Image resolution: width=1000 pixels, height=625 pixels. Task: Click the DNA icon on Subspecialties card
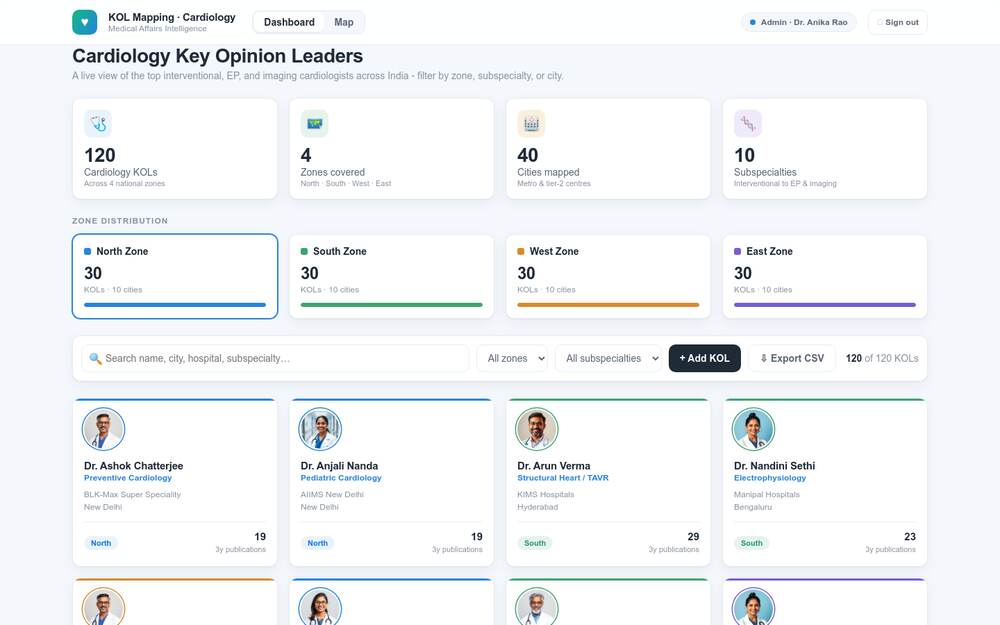pos(747,123)
